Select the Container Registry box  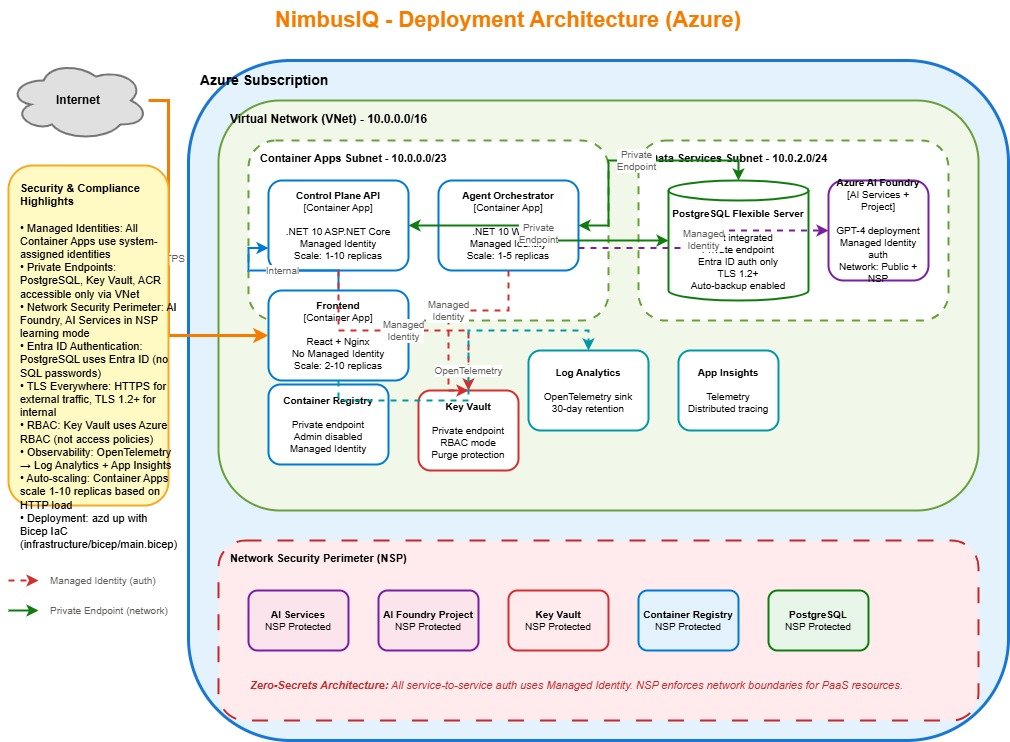click(x=328, y=425)
